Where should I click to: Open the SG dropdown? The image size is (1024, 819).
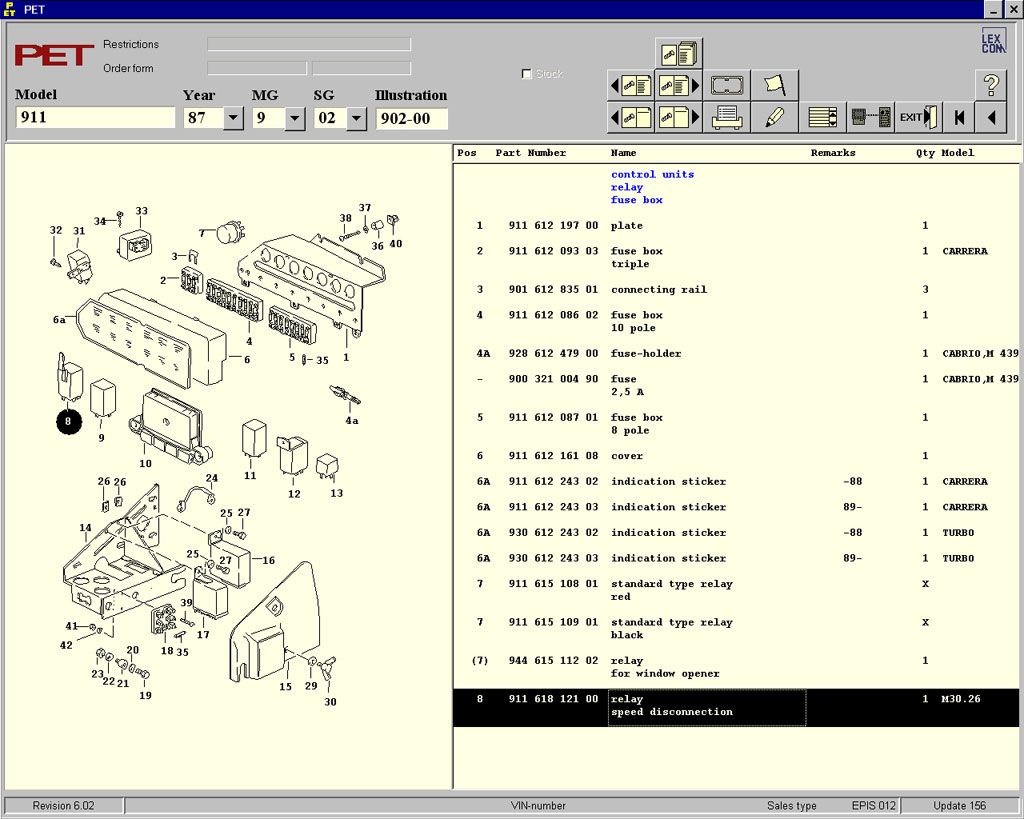pos(356,118)
